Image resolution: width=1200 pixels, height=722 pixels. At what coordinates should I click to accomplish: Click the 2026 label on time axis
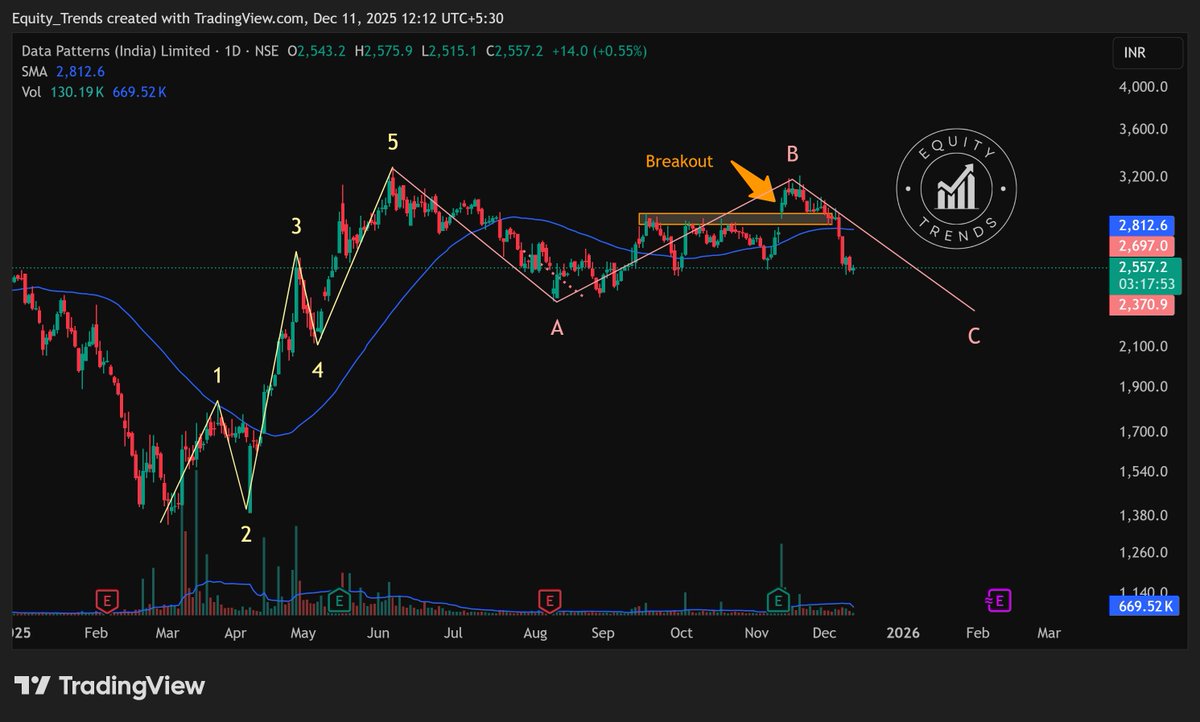click(903, 633)
